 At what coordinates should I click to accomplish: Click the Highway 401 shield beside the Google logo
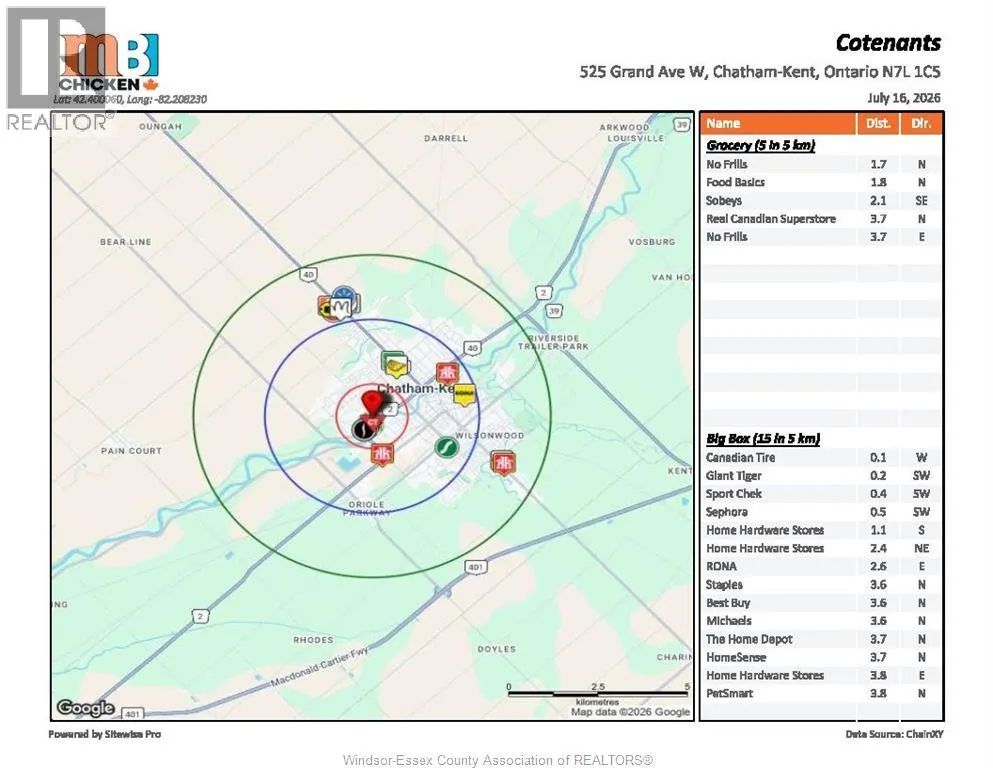(x=132, y=714)
